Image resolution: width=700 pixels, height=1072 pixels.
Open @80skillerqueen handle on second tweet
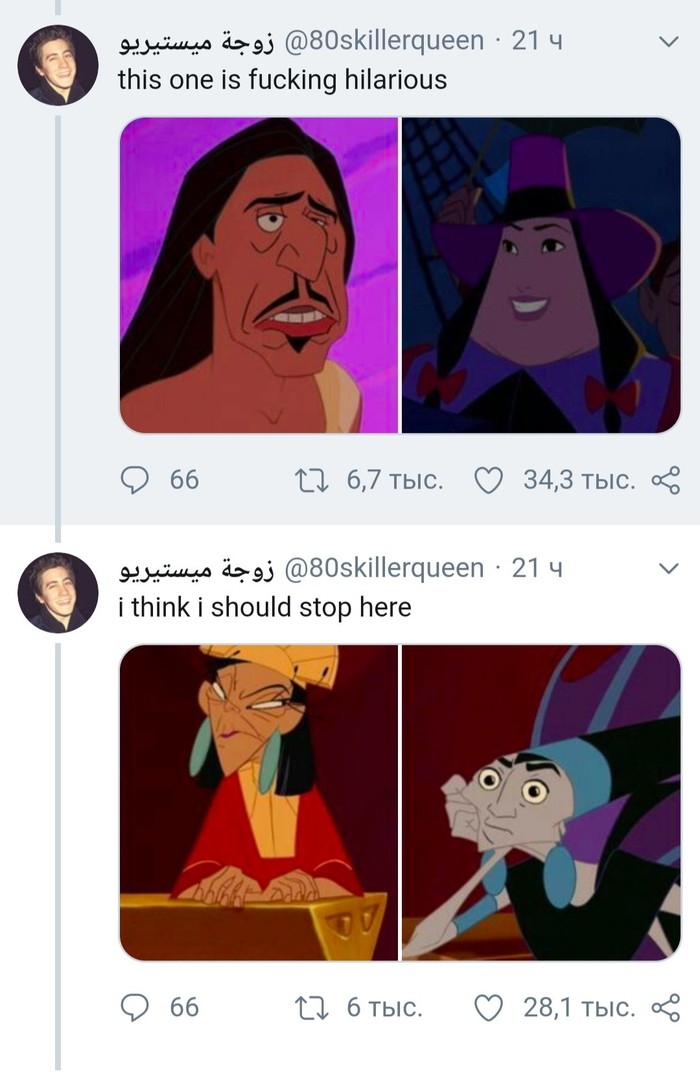pos(384,569)
